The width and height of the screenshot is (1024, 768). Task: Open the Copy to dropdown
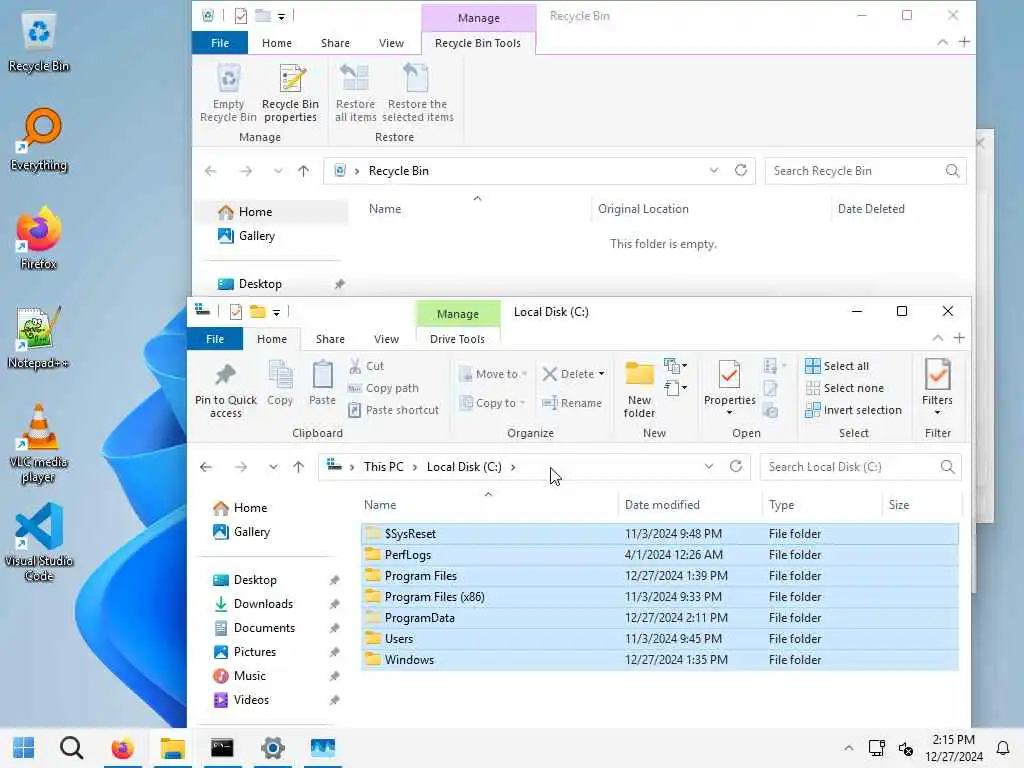click(492, 403)
